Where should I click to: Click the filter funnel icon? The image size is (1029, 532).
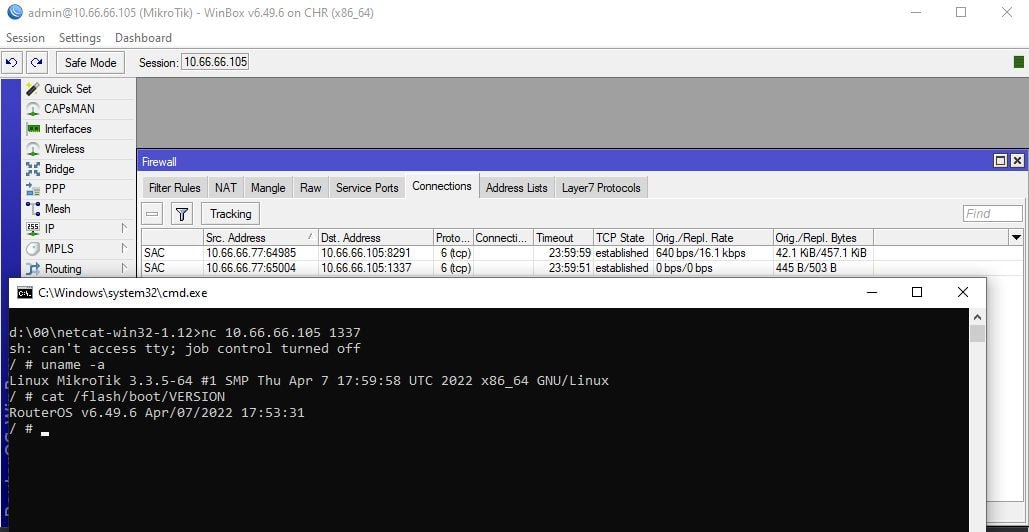click(x=182, y=214)
